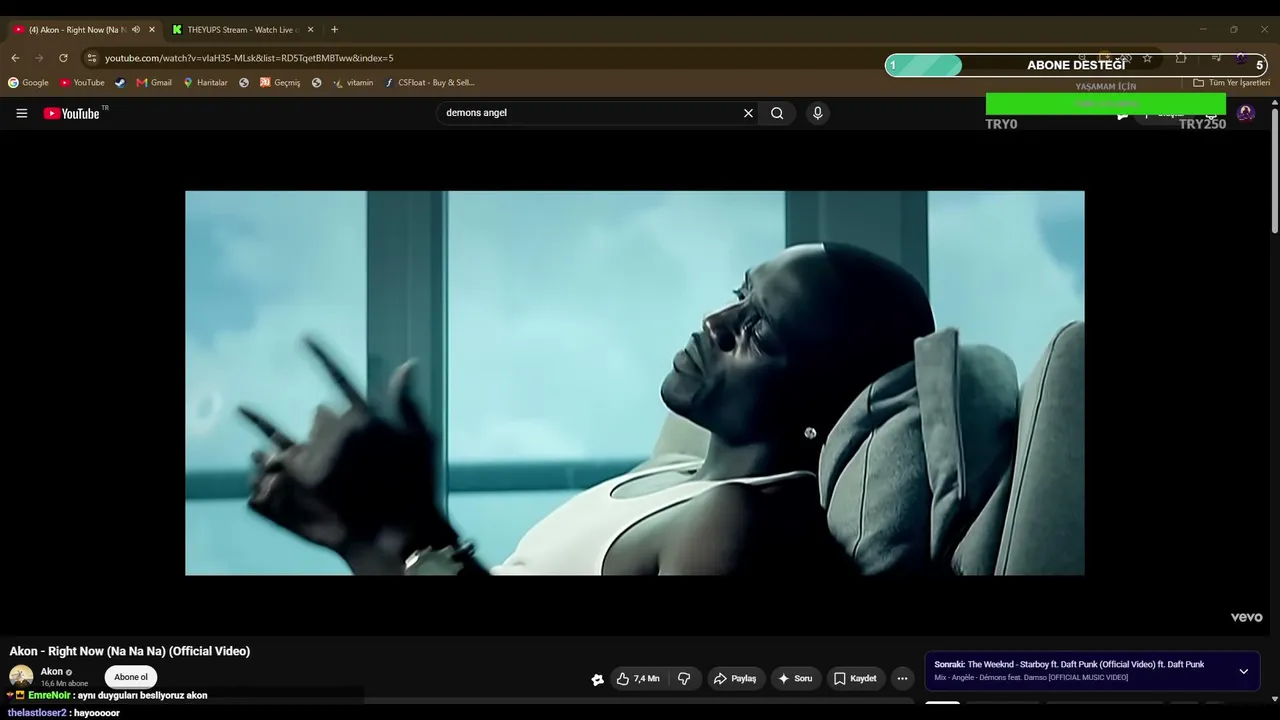Open the Steam bookmark icon
This screenshot has width=1280, height=720.
(x=120, y=83)
